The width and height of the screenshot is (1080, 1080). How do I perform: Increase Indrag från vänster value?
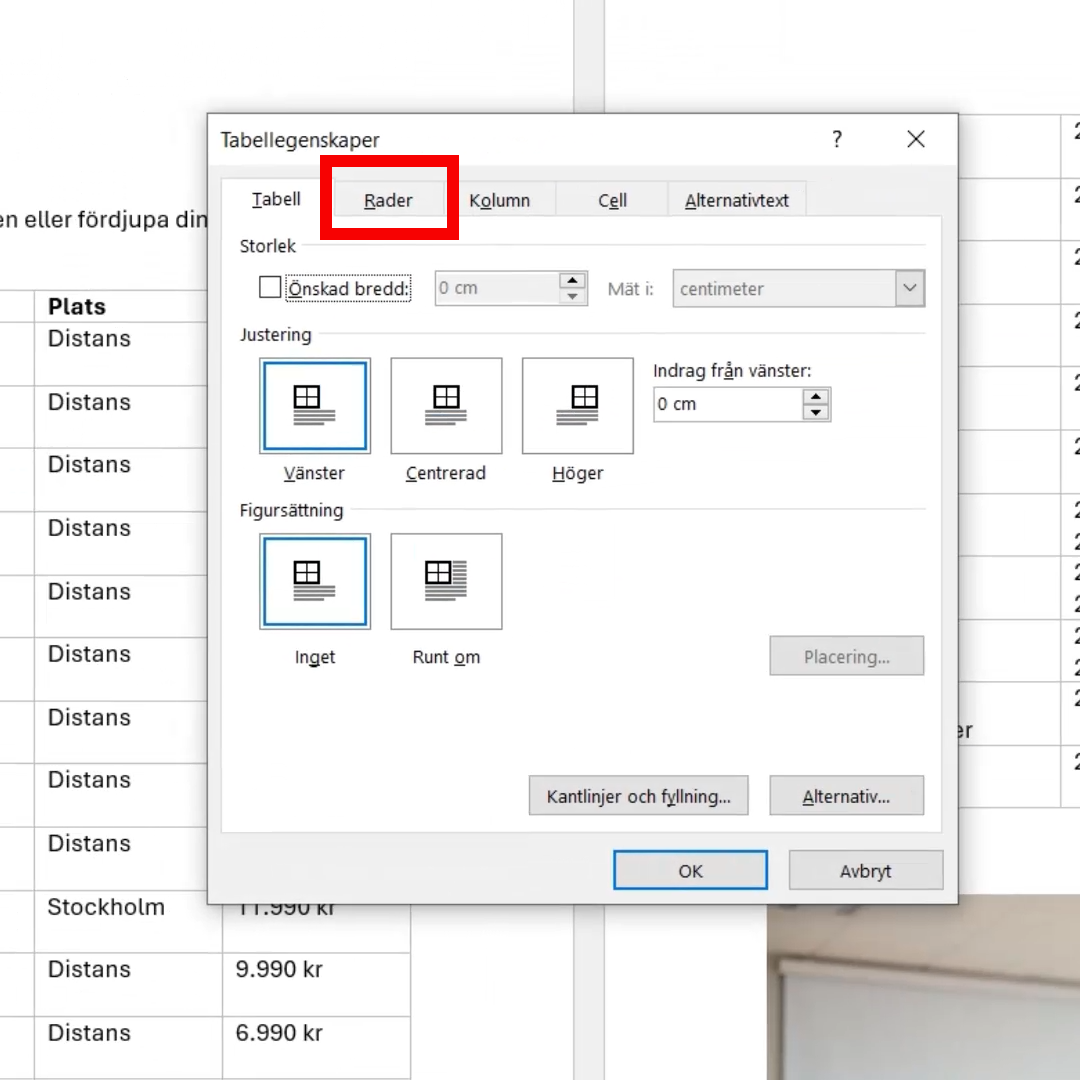click(x=817, y=396)
